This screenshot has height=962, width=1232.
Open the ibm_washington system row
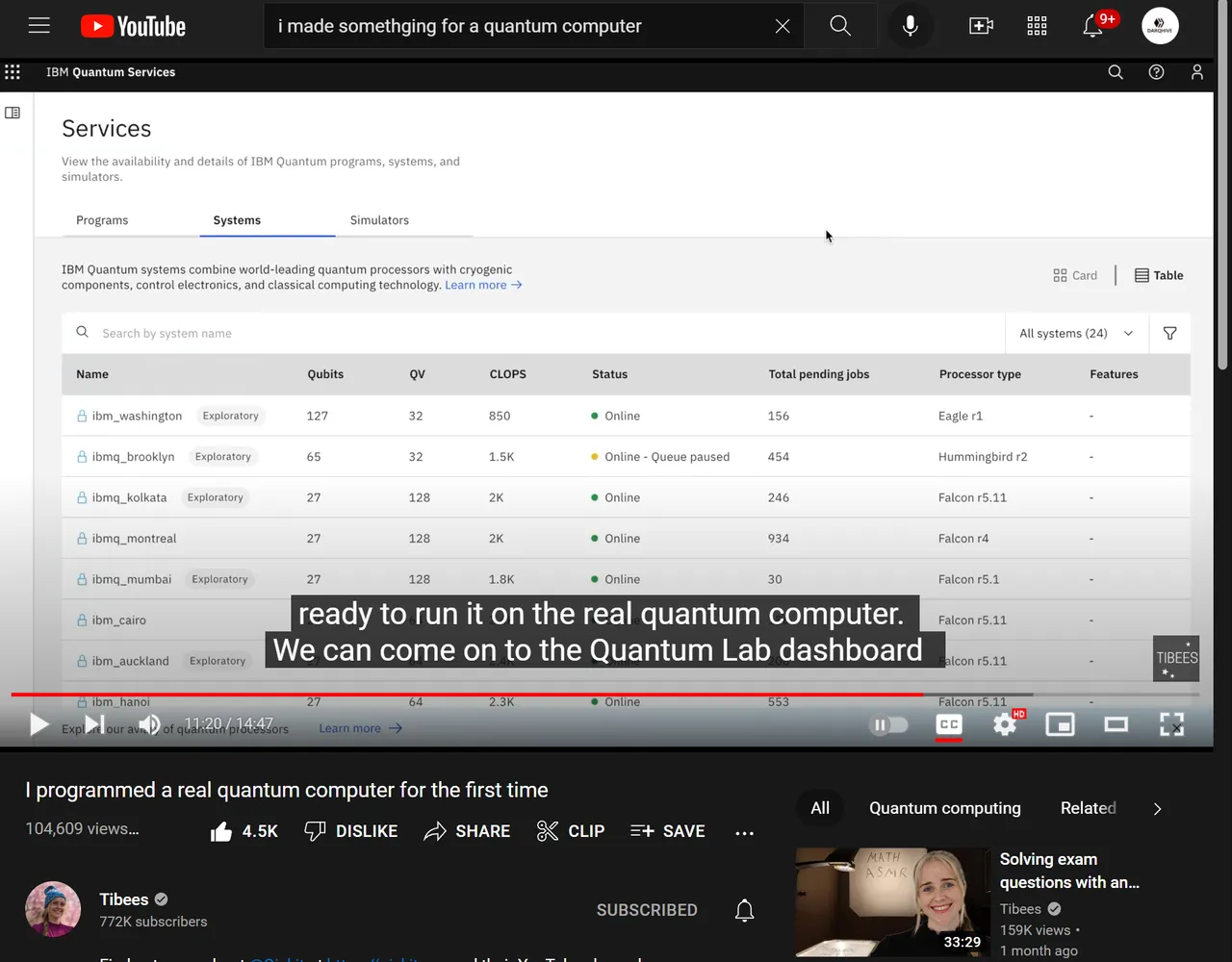[626, 416]
